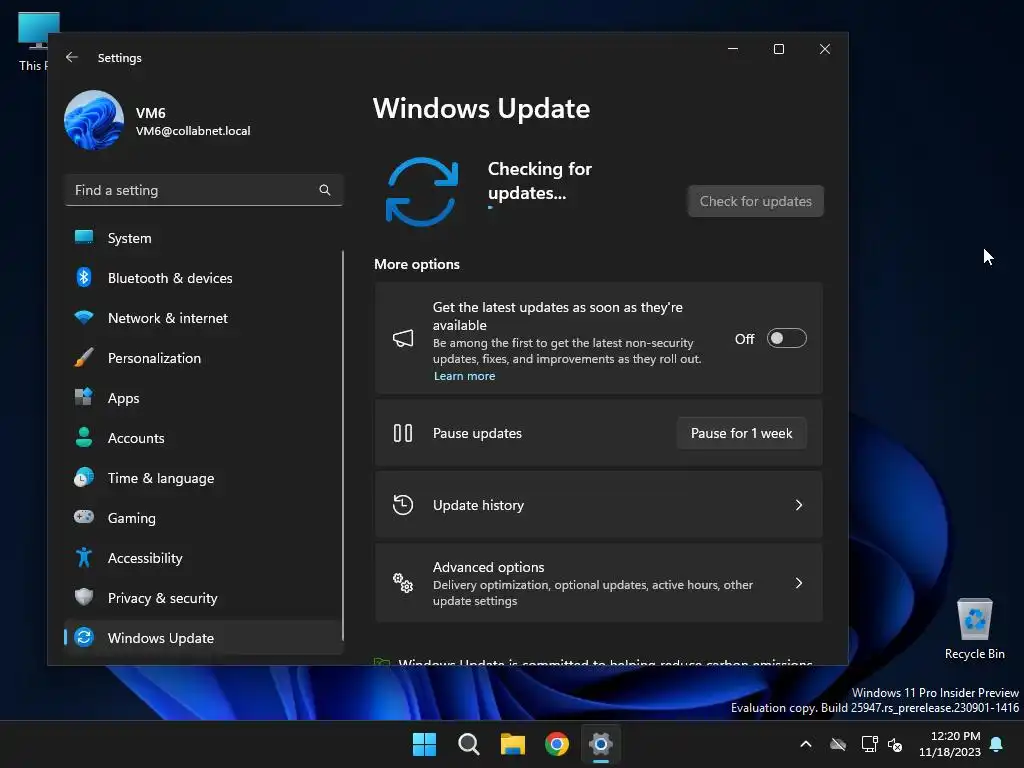This screenshot has width=1024, height=768.
Task: Expand Update history chevron
Action: (x=799, y=505)
